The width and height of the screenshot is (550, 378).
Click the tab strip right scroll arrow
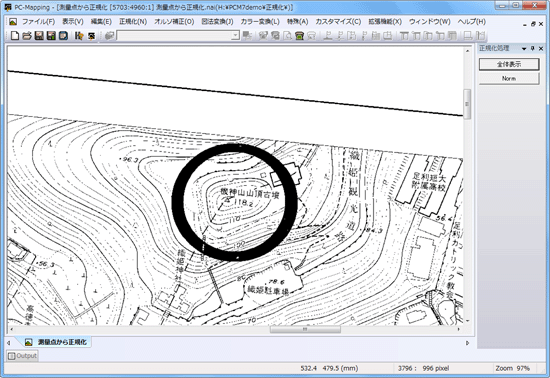click(x=467, y=343)
